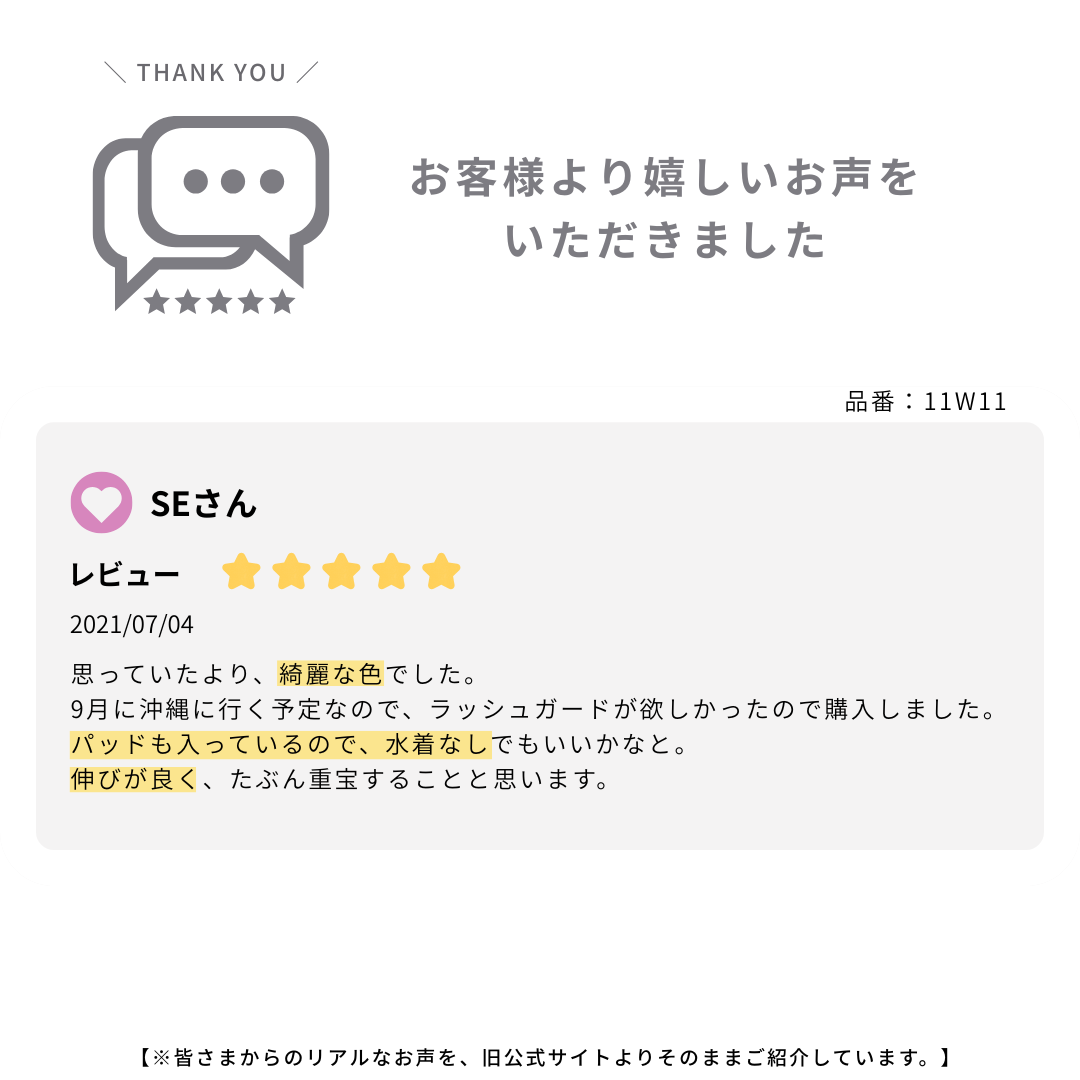Click product number 品番：11W11

[x=926, y=402]
